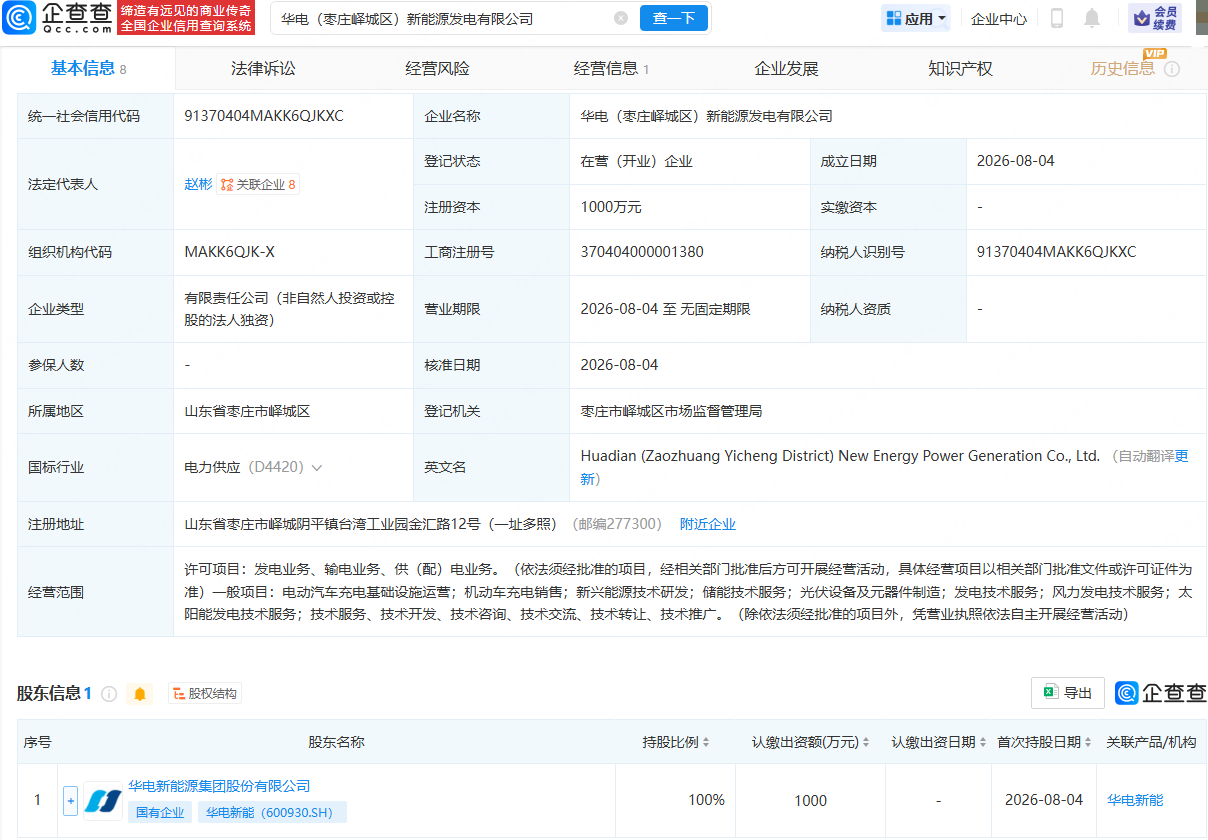Click the 100% shareholding ratio cell
The width and height of the screenshot is (1208, 840).
pos(706,800)
